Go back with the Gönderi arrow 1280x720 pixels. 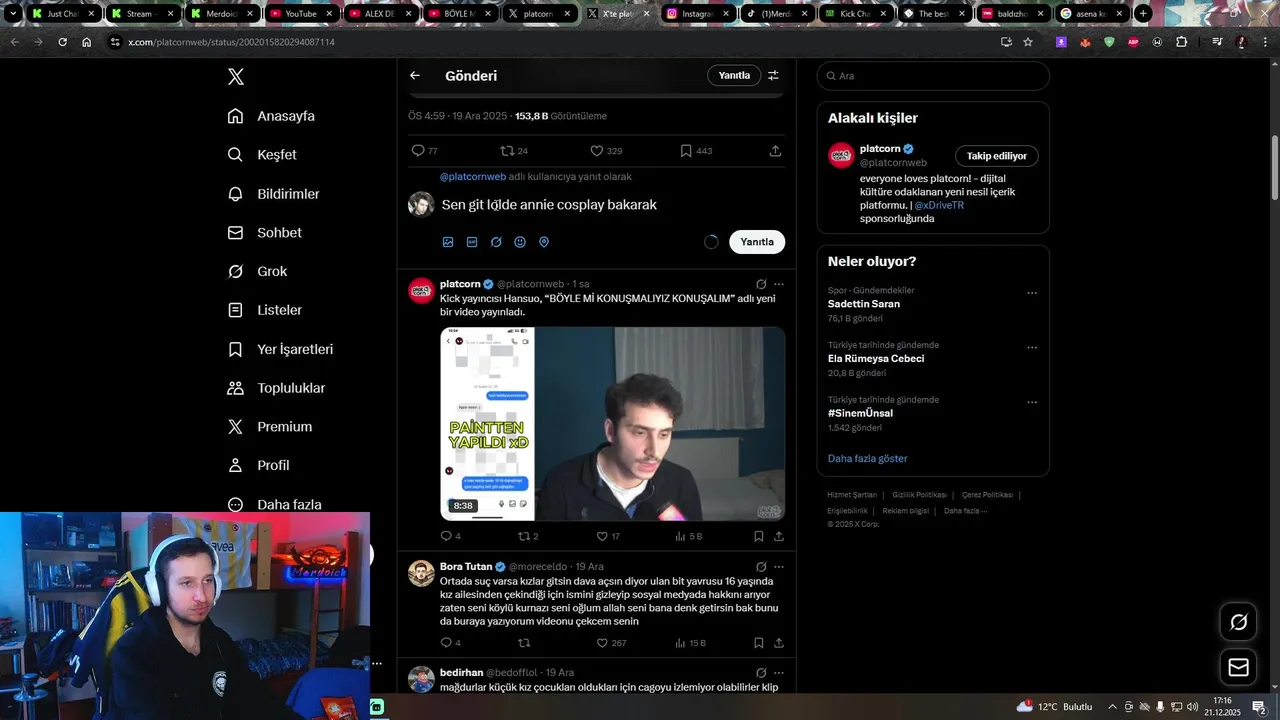(415, 75)
